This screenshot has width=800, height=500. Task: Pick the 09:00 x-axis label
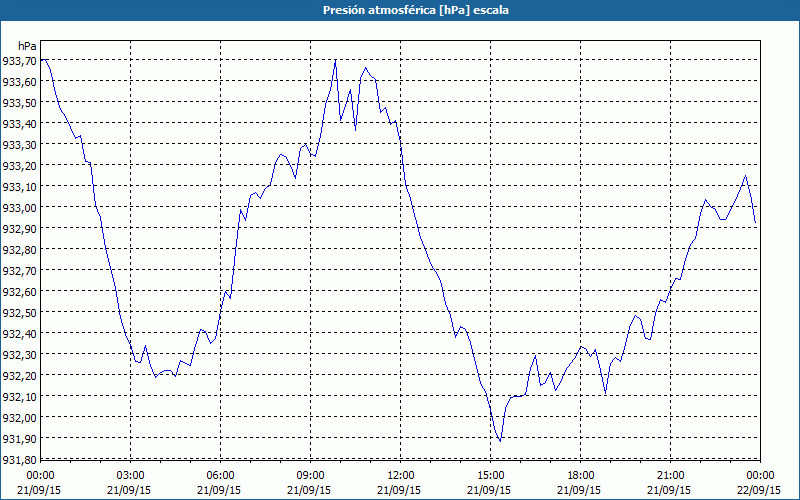(310, 476)
